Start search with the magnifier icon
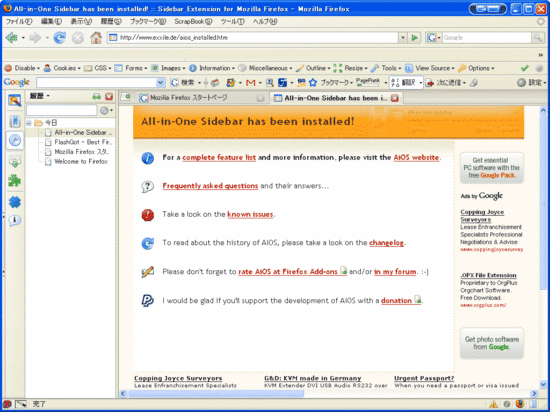This screenshot has width=550, height=412. (x=537, y=37)
